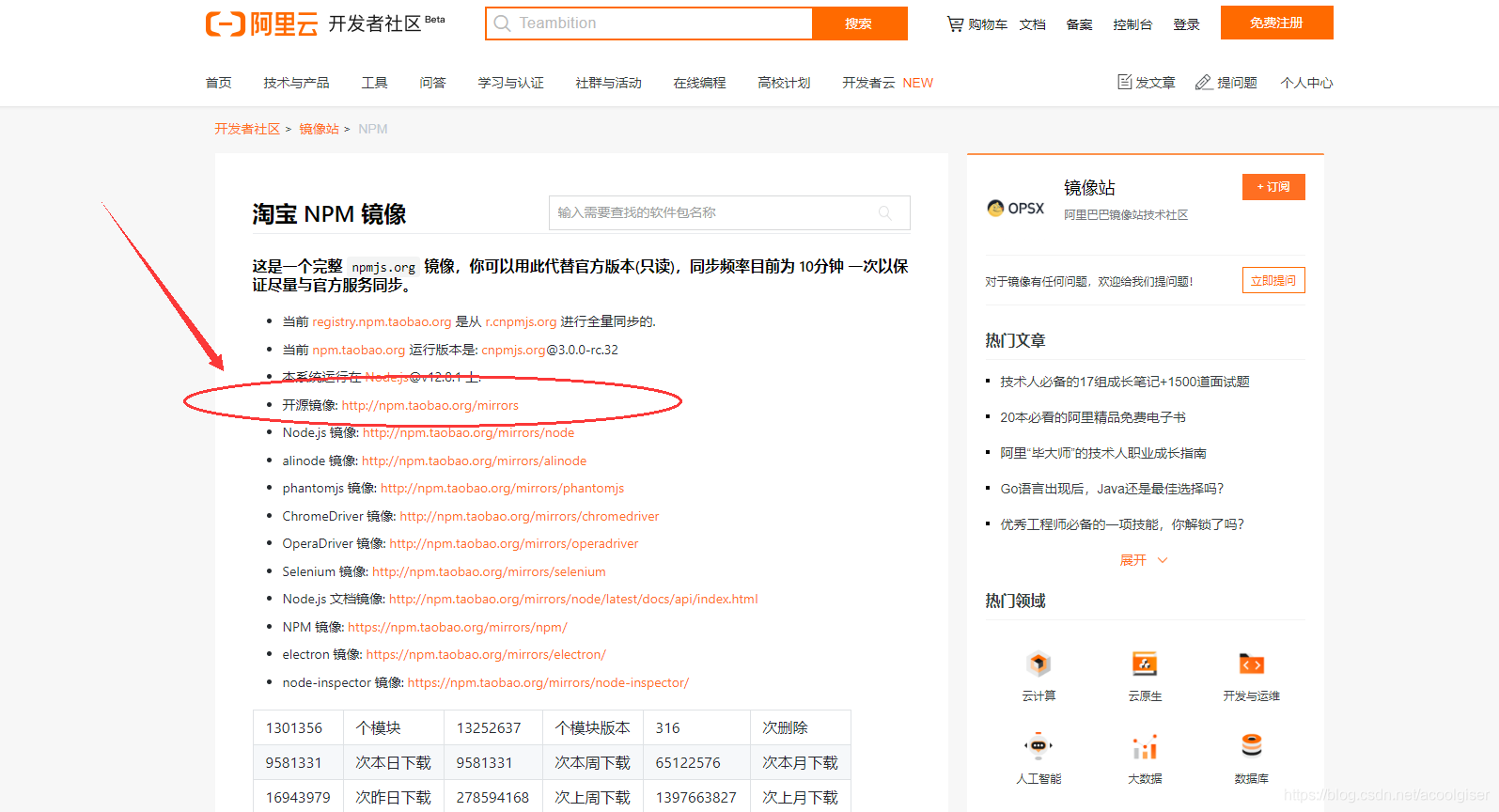Viewport: 1499px width, 812px height.
Task: Click the orange 搜索 button
Action: [859, 23]
